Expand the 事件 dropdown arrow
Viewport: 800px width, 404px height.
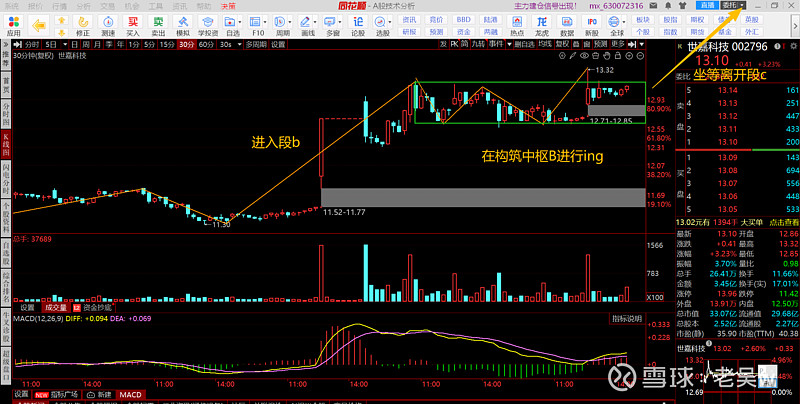tap(509, 44)
